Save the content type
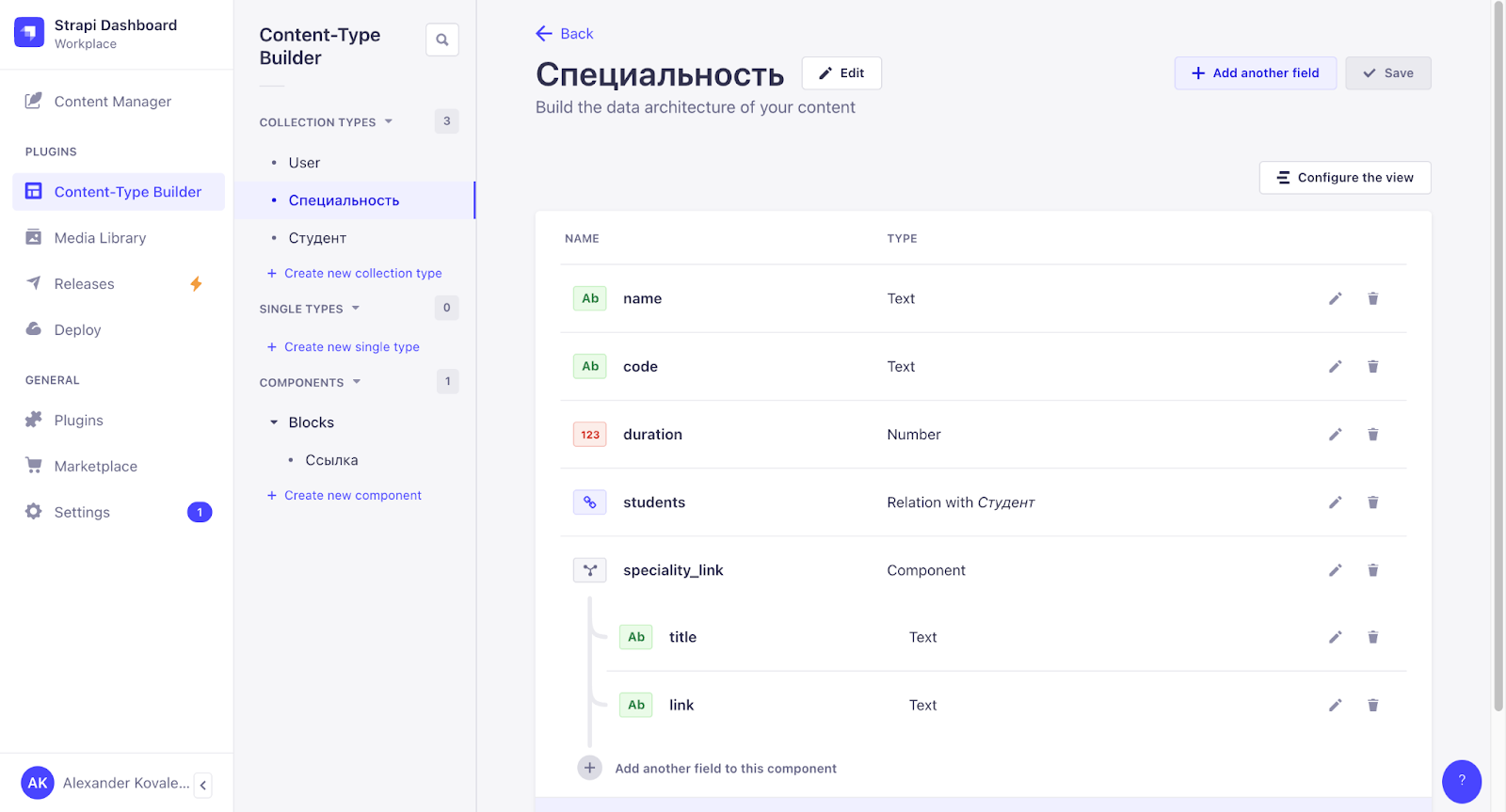Screen dimensions: 1506x812 tap(1388, 73)
